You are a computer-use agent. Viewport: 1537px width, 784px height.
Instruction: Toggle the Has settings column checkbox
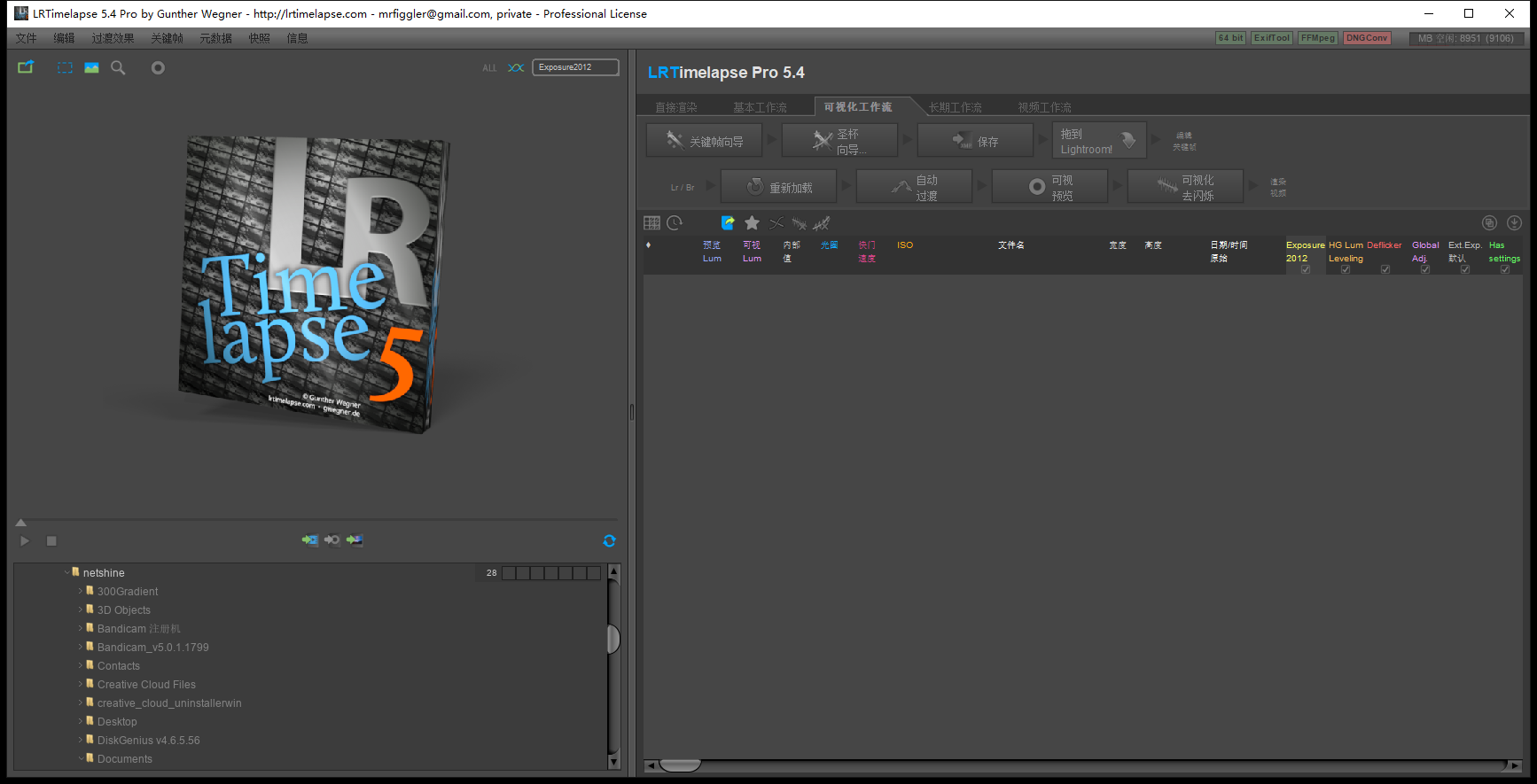coord(1505,269)
